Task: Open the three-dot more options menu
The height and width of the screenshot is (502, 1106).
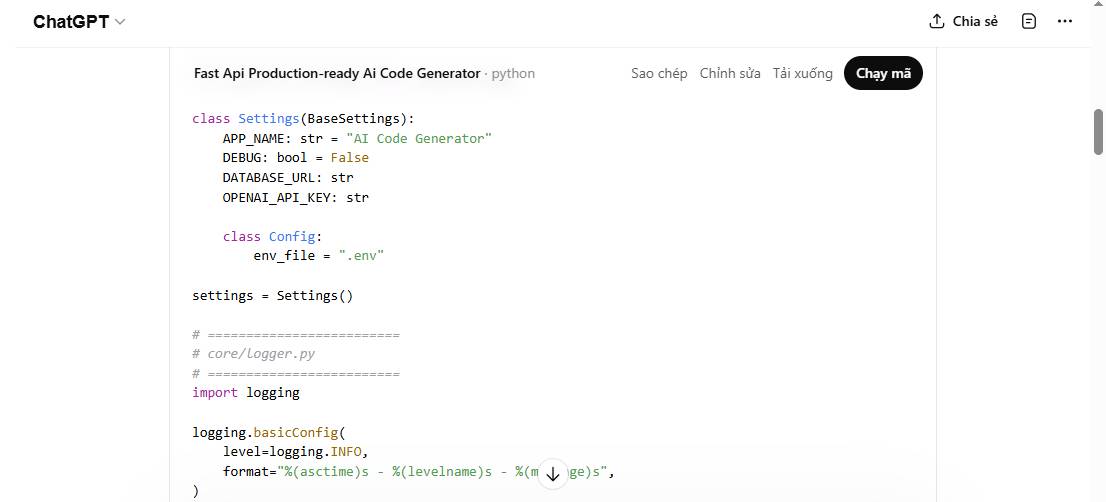Action: pyautogui.click(x=1065, y=21)
